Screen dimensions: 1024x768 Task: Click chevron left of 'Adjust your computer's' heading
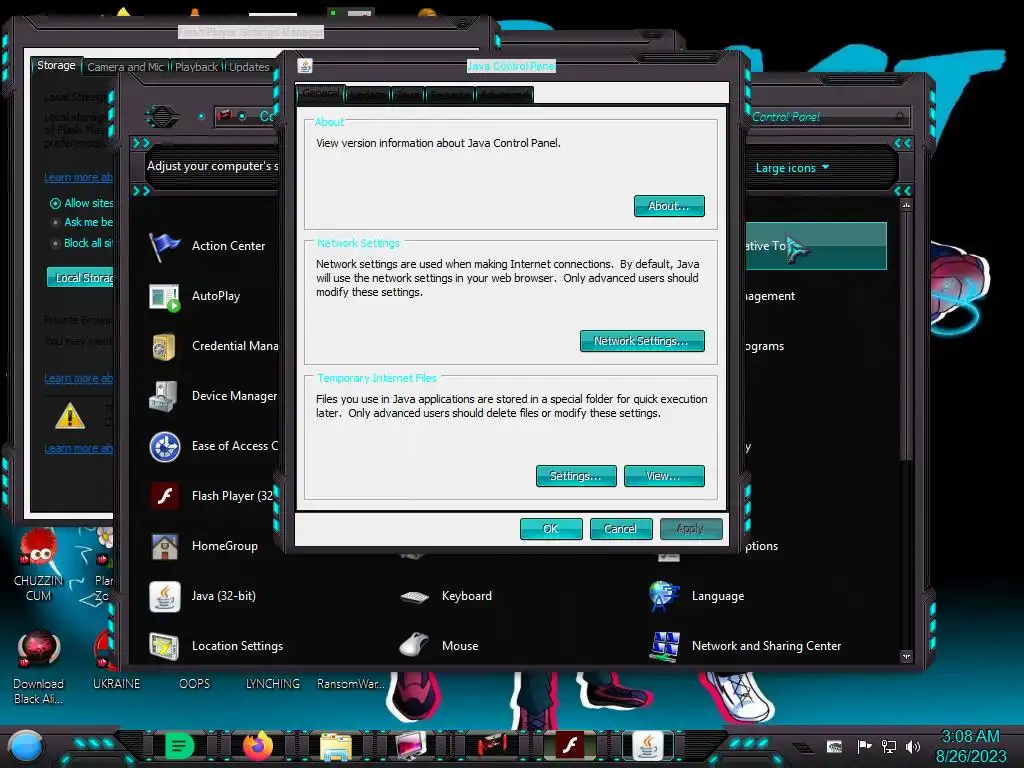(140, 143)
